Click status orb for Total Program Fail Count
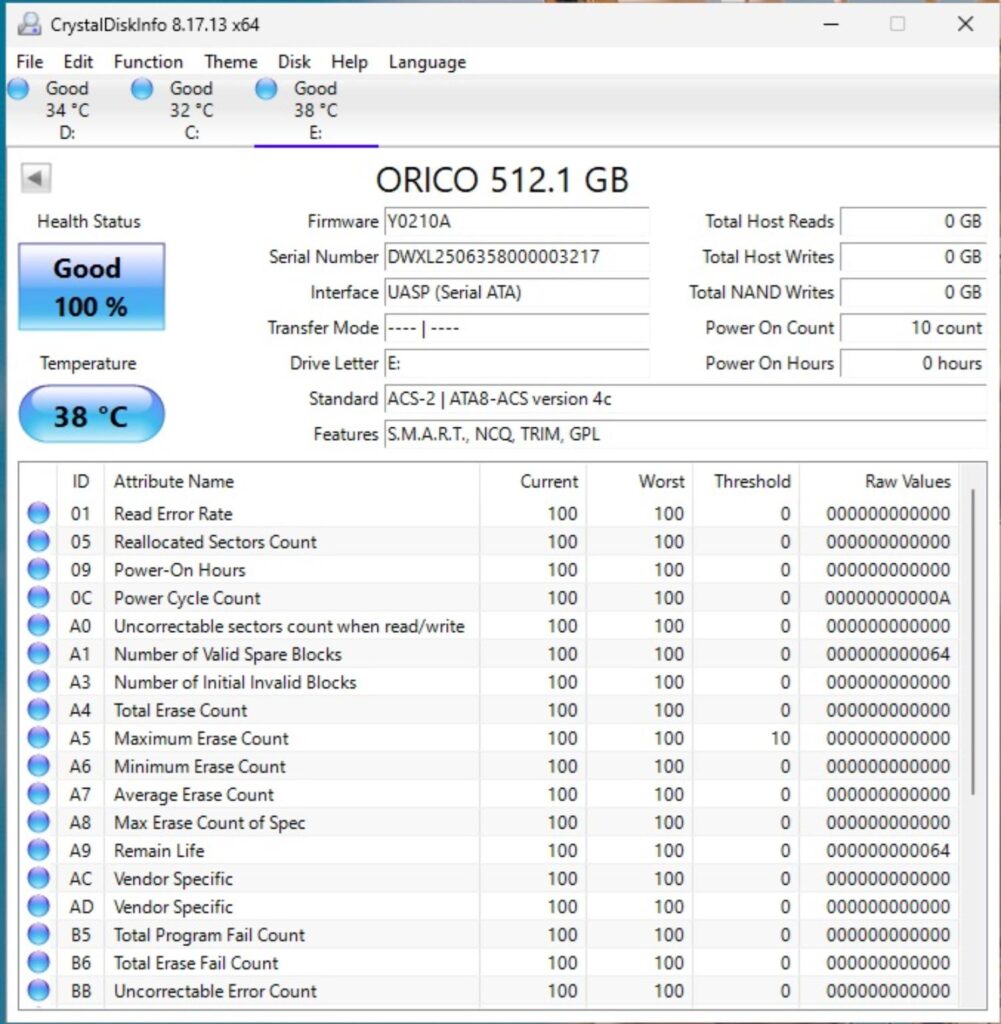The width and height of the screenshot is (1001, 1024). point(39,935)
